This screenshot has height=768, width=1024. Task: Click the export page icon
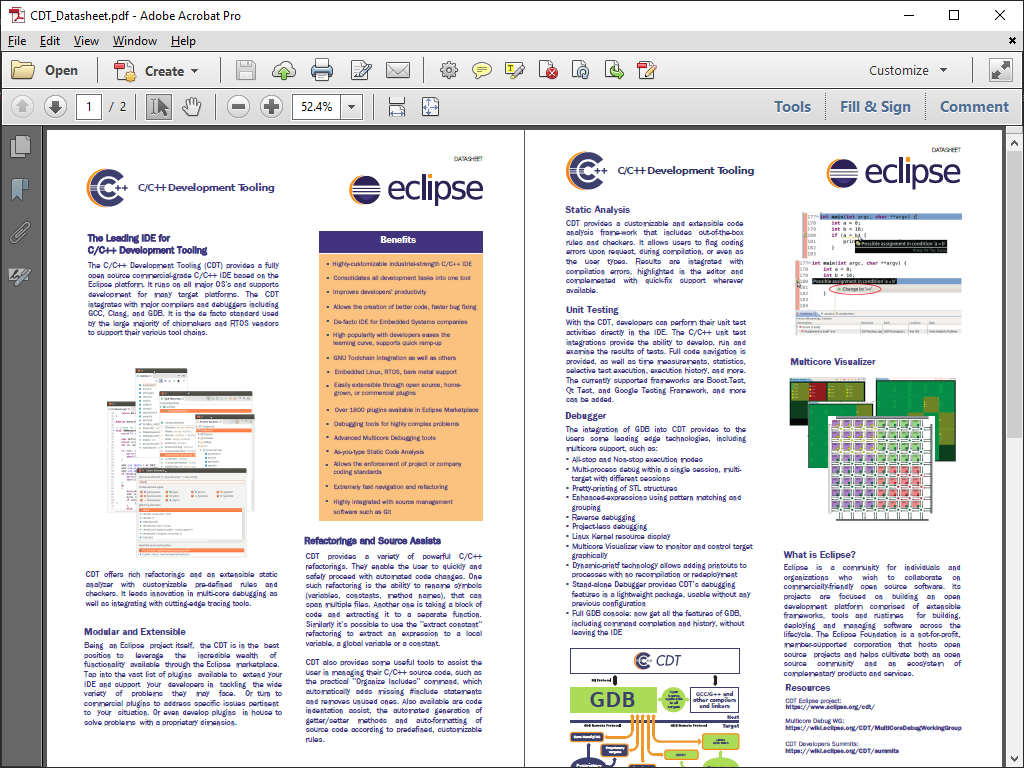pos(614,71)
